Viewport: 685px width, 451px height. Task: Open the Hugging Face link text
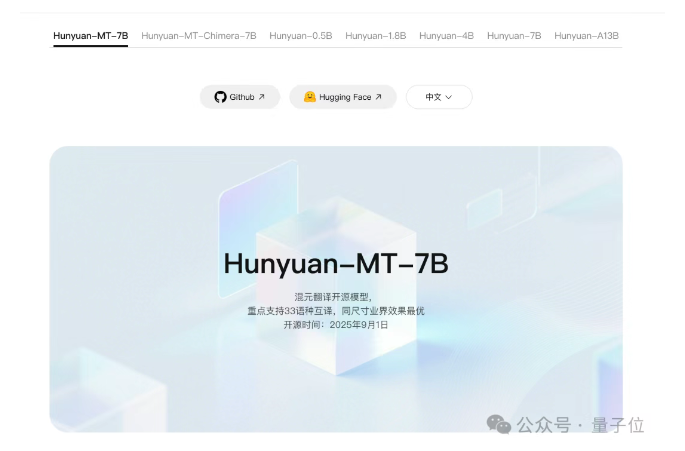[x=345, y=97]
